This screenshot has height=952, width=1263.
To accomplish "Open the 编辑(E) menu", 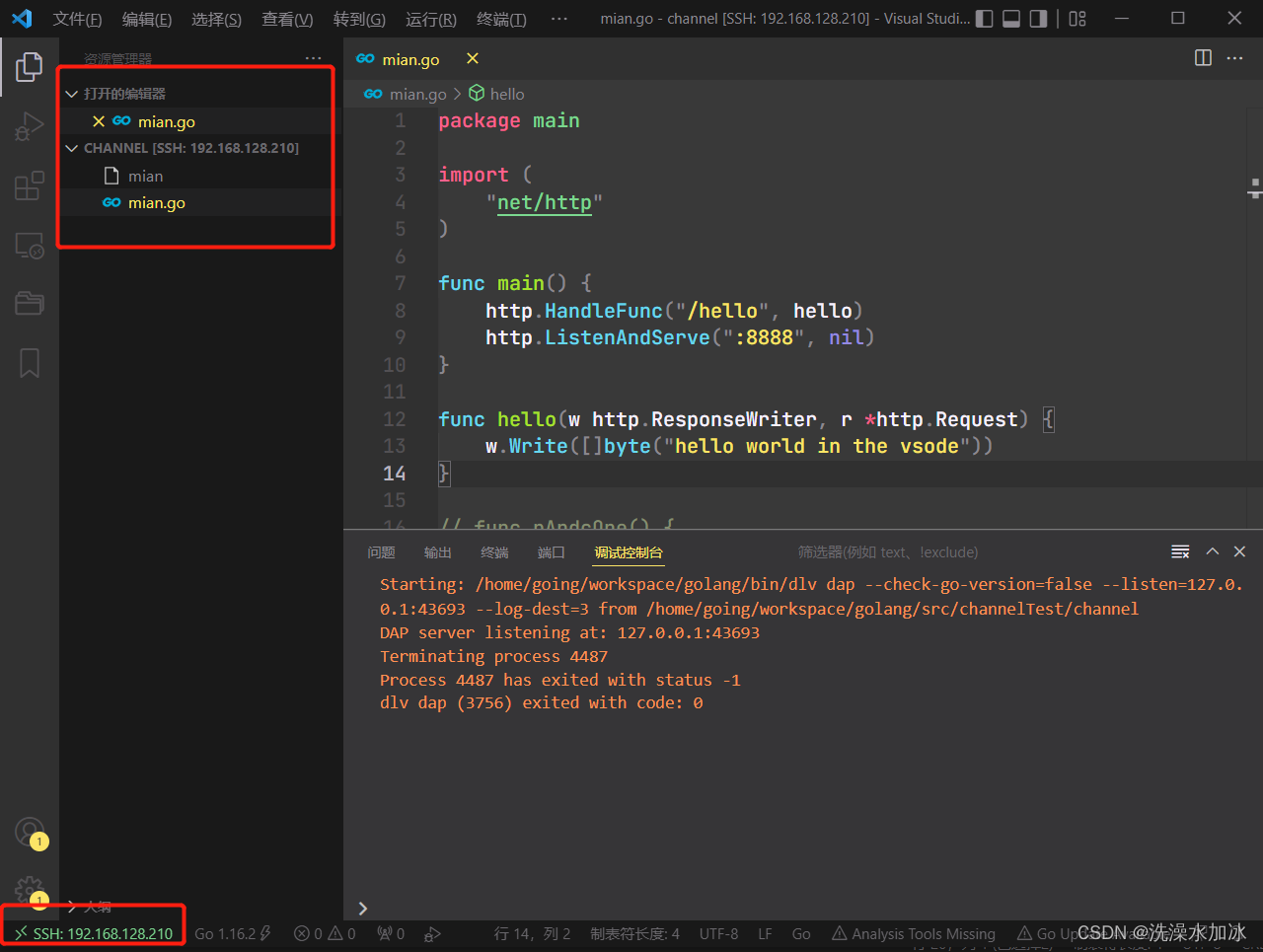I will 147,19.
